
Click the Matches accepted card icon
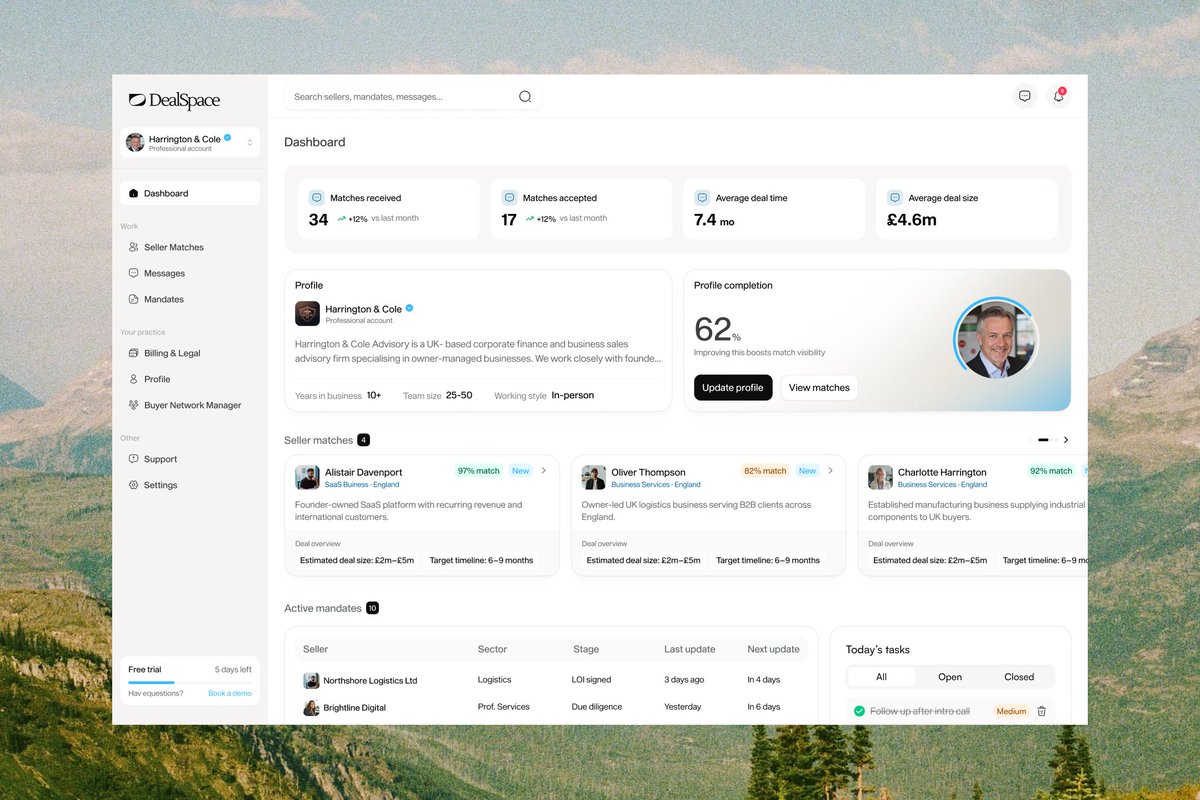tap(509, 198)
